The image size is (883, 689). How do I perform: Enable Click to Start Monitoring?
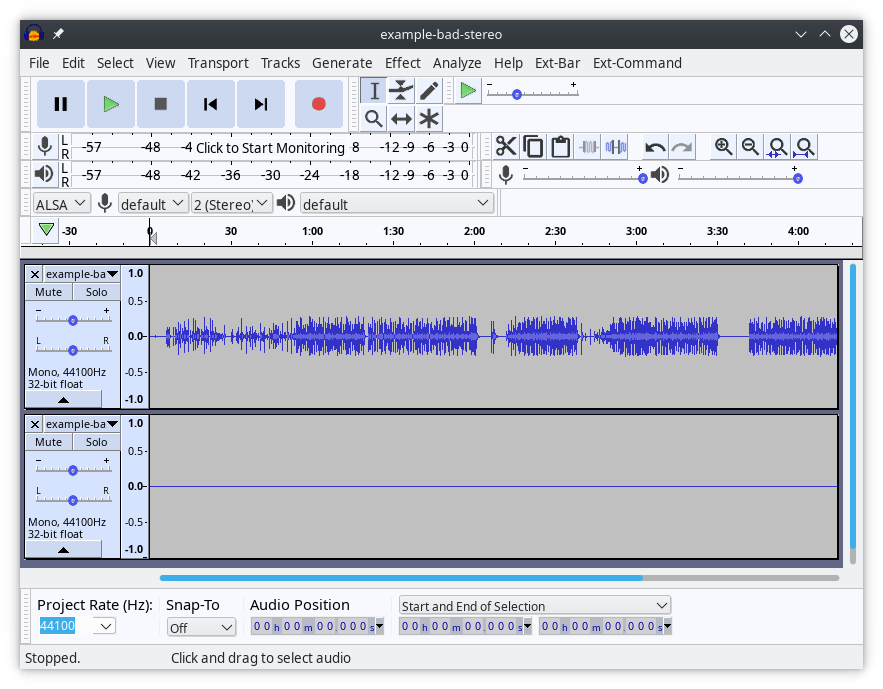[268, 147]
